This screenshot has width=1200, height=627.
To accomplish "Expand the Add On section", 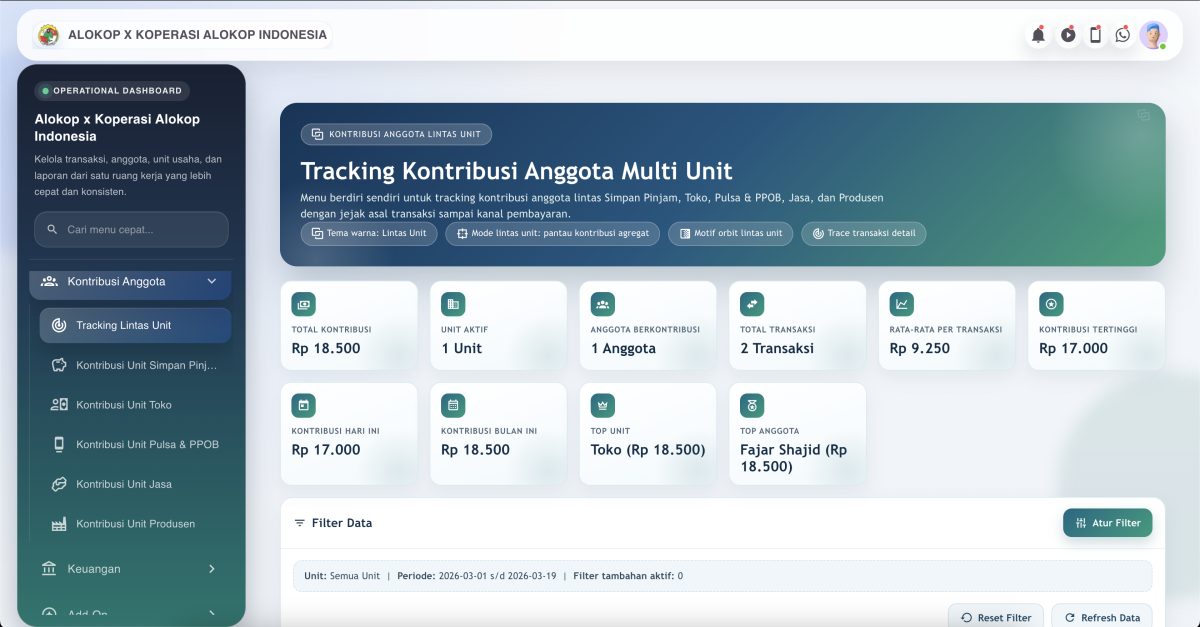I will coord(130,612).
